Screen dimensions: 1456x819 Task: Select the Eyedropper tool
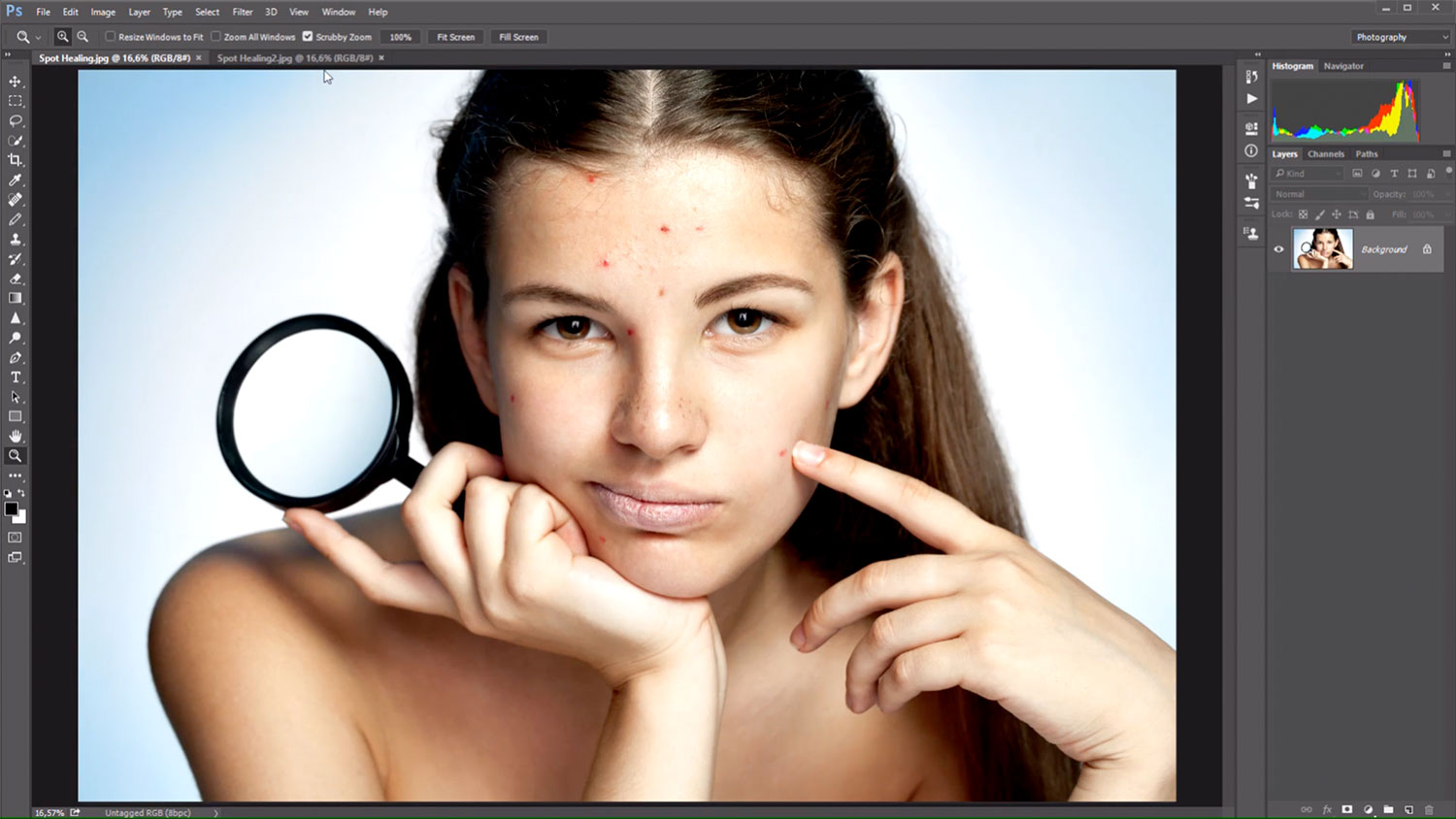[16, 180]
